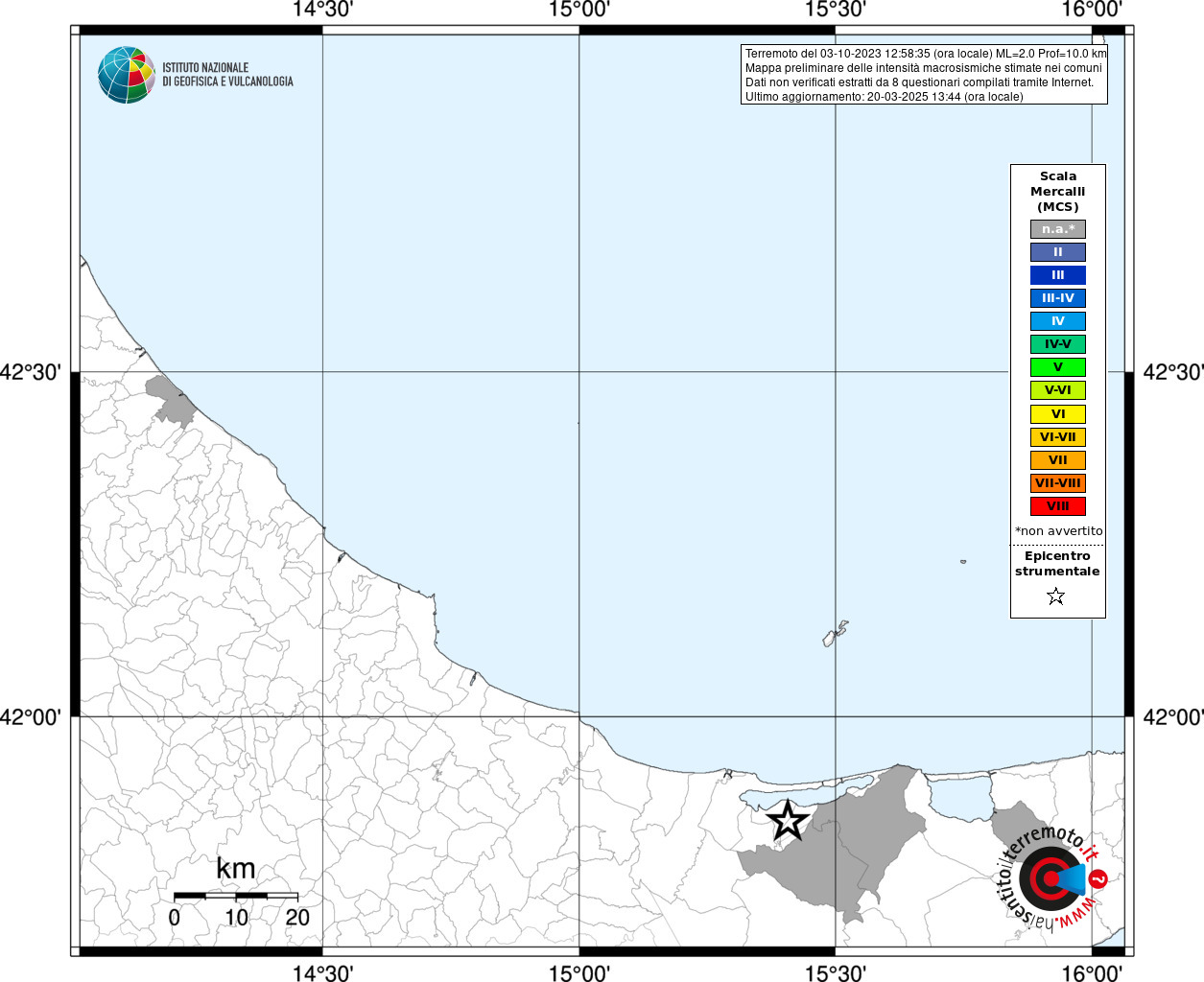This screenshot has height=982, width=1204.
Task: Click 'Istituto Nazionale di Geofisica e Vulcanologia' text
Action: [227, 75]
